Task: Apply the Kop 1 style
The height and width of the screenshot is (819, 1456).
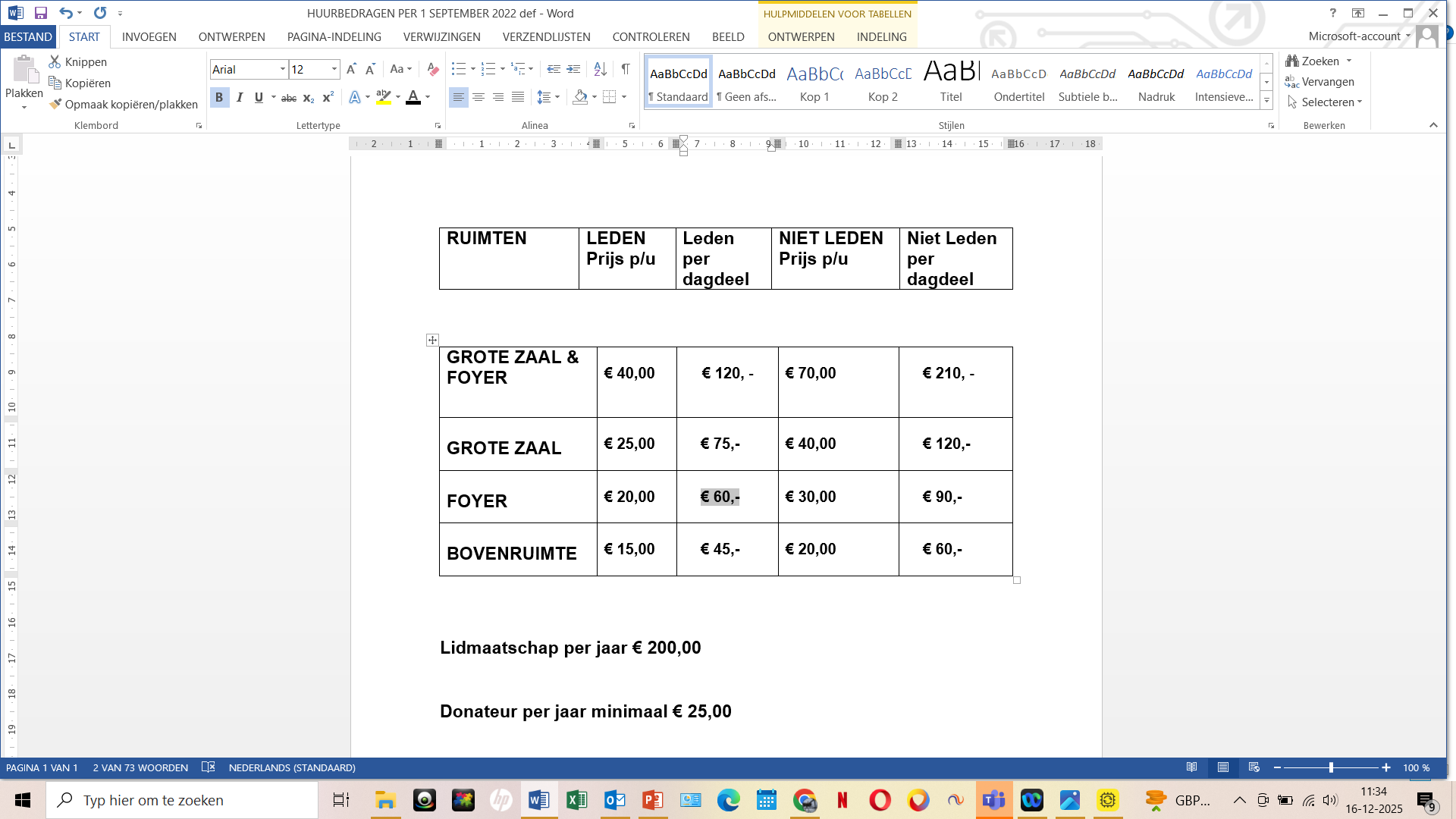Action: (x=814, y=82)
